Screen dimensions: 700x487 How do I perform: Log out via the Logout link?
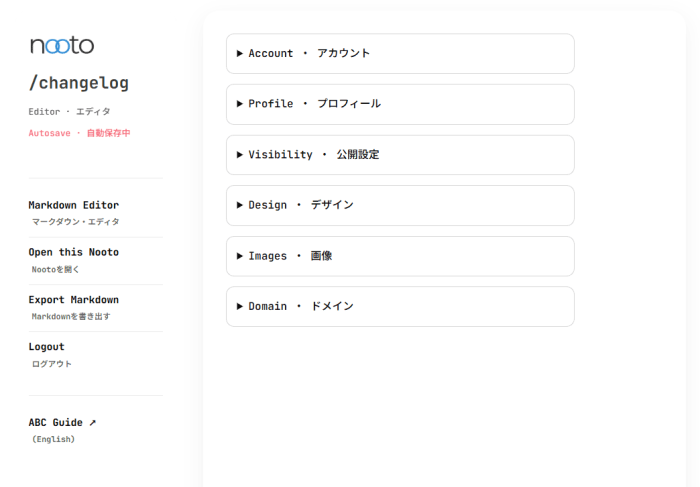click(x=46, y=347)
